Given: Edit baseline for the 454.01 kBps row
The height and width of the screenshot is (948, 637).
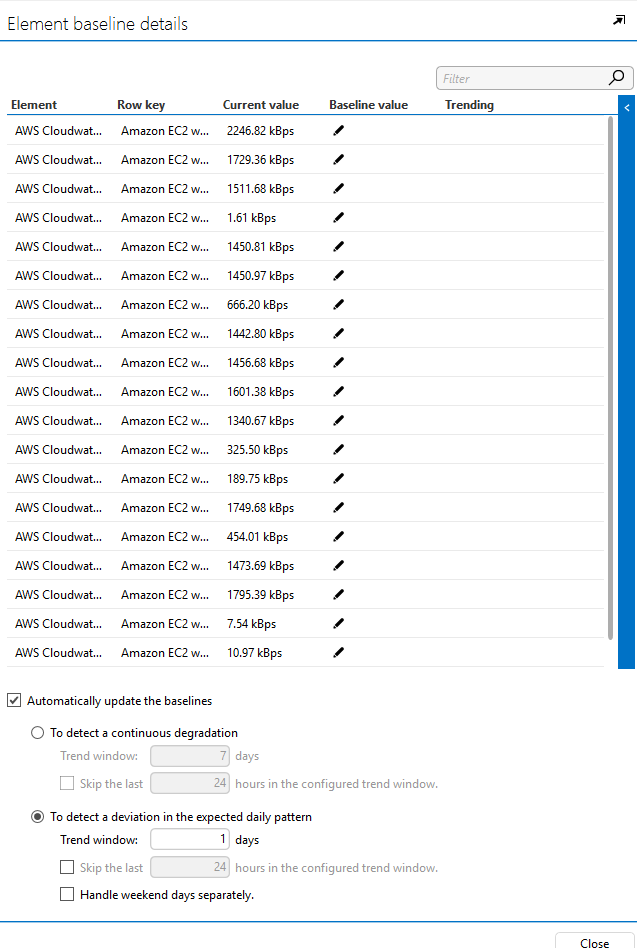Looking at the screenshot, I should point(338,537).
